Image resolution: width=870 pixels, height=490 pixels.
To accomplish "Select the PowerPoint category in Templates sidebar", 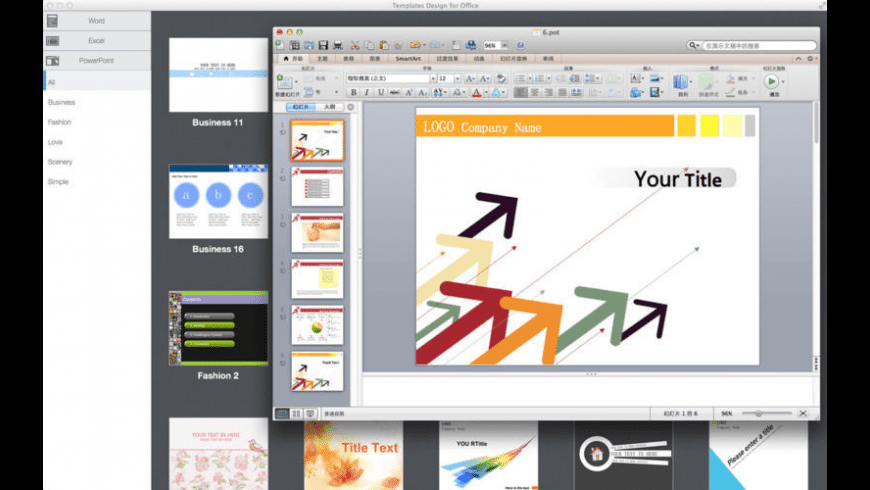I will (x=97, y=60).
